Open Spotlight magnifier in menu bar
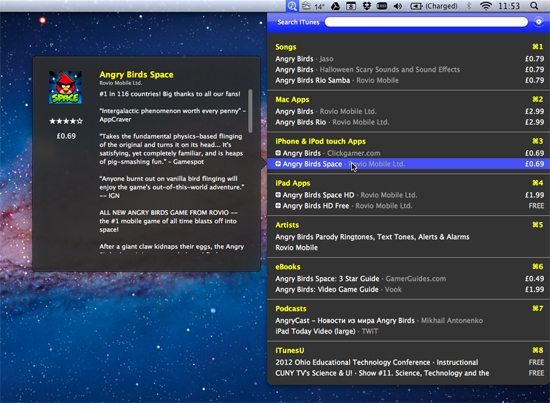The height and width of the screenshot is (403, 550). point(534,6)
